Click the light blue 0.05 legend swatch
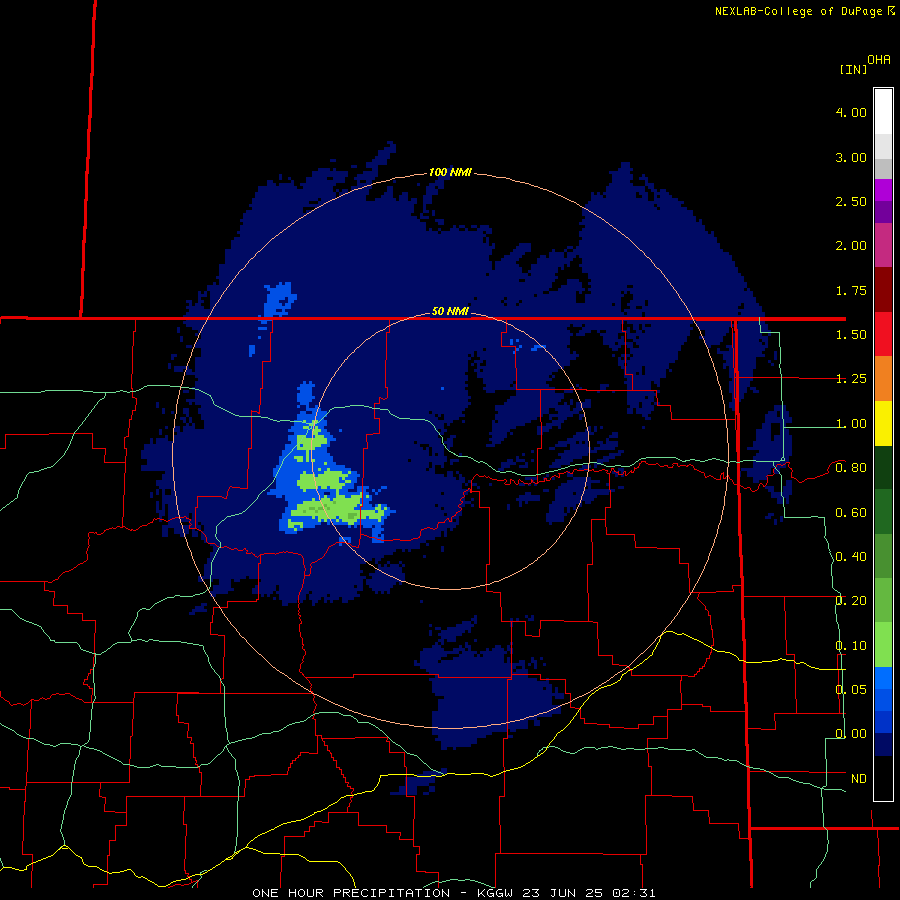Viewport: 900px width, 900px height. coord(883,678)
